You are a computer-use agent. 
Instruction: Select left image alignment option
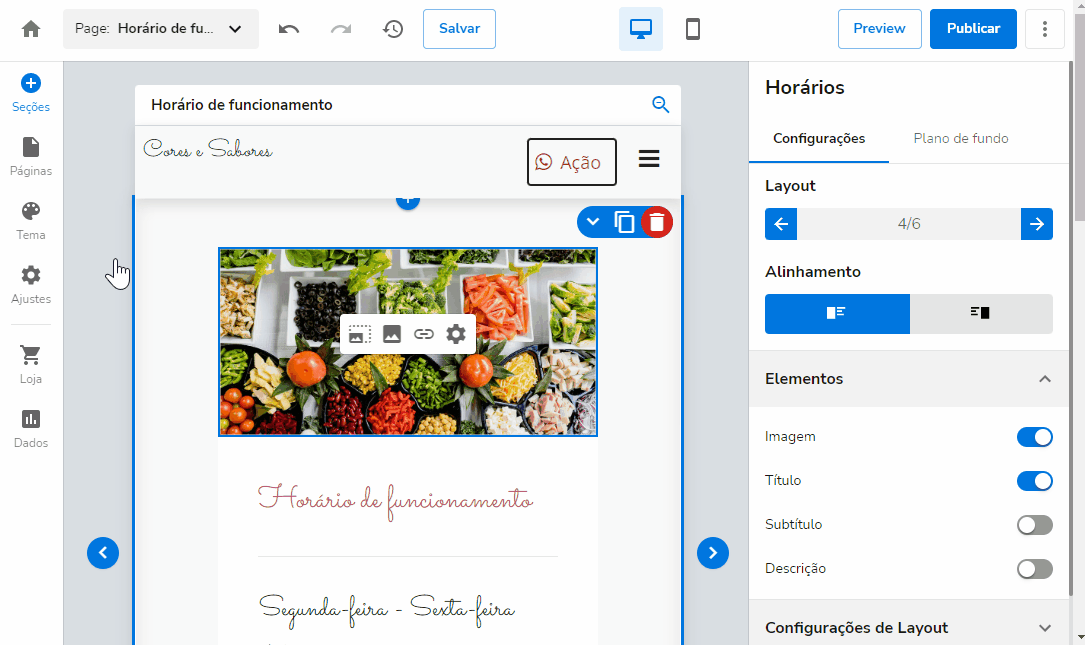click(837, 314)
